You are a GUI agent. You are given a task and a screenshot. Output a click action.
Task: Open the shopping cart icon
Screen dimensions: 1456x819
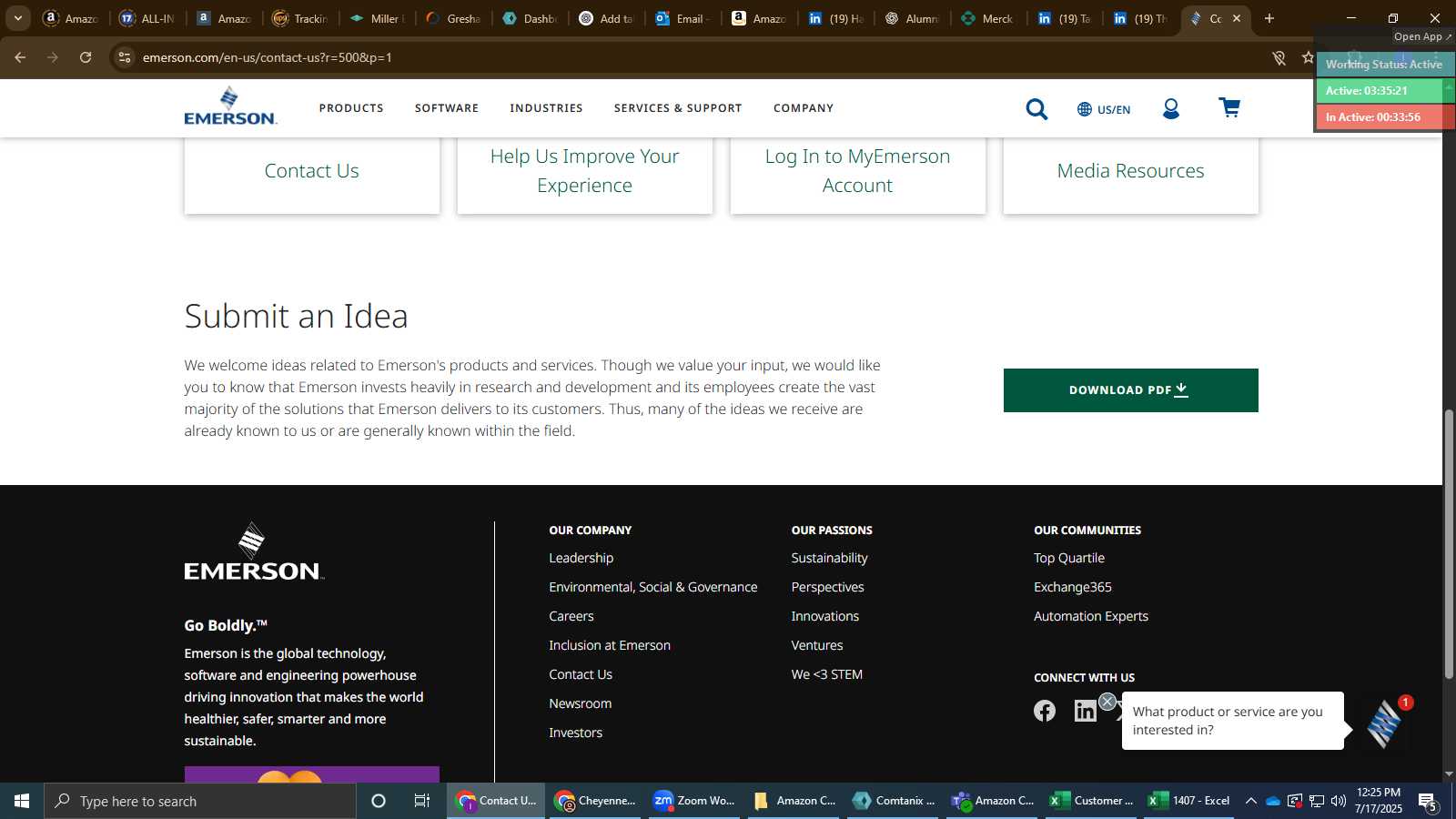(1229, 108)
